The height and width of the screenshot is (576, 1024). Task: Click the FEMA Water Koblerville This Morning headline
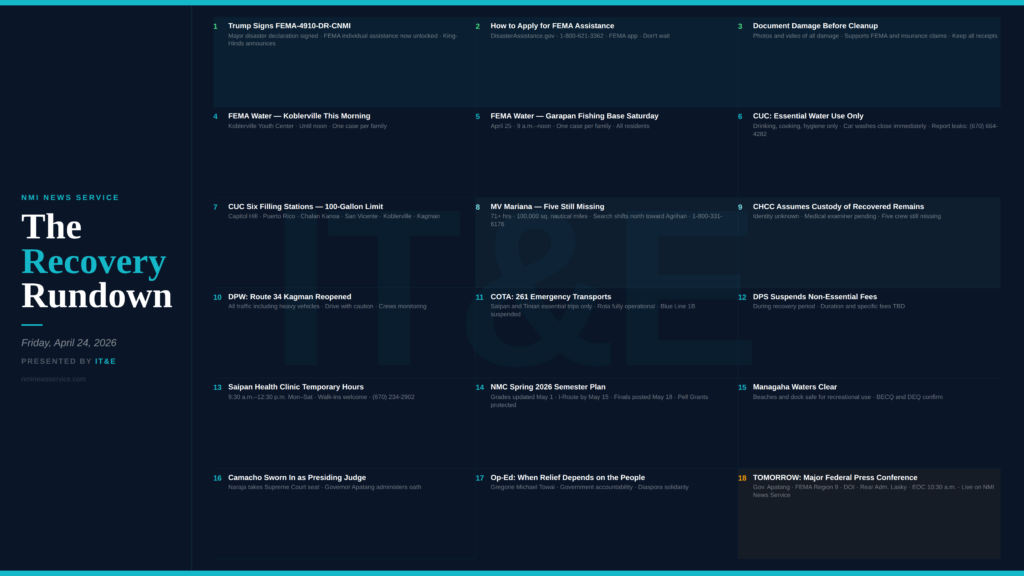[299, 116]
